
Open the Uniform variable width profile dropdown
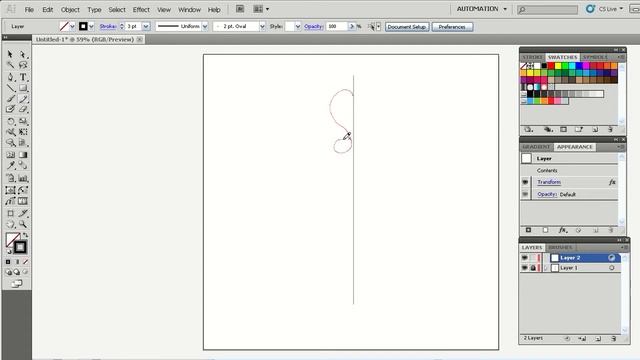(204, 26)
